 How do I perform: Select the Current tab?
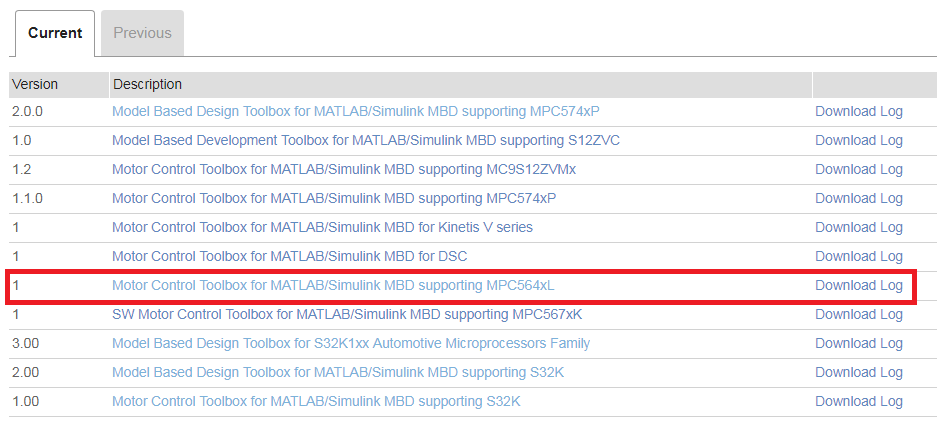click(x=55, y=33)
